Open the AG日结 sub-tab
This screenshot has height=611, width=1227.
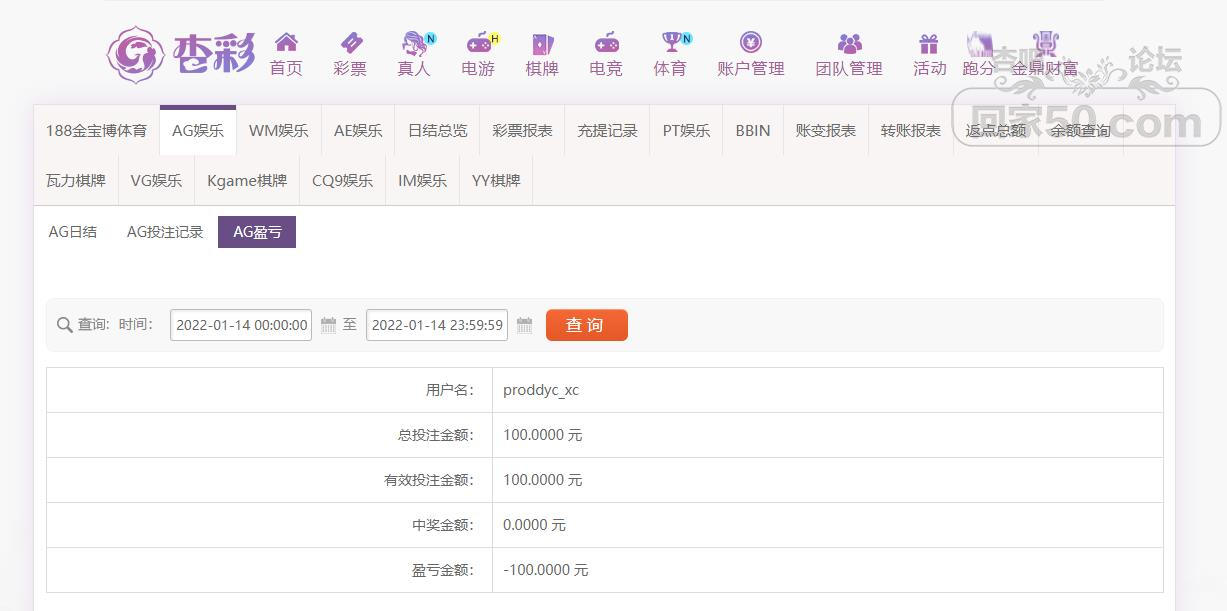click(73, 232)
